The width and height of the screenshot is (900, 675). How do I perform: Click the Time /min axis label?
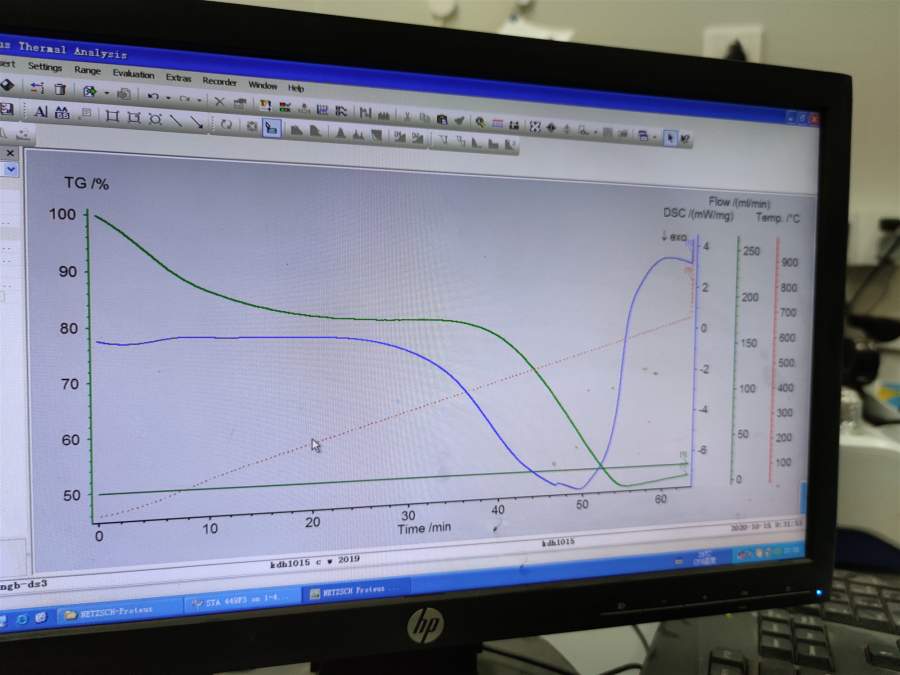pyautogui.click(x=424, y=528)
